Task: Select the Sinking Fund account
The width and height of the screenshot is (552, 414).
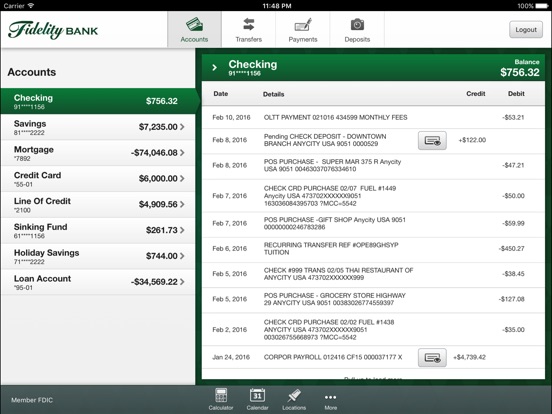Action: (x=98, y=231)
